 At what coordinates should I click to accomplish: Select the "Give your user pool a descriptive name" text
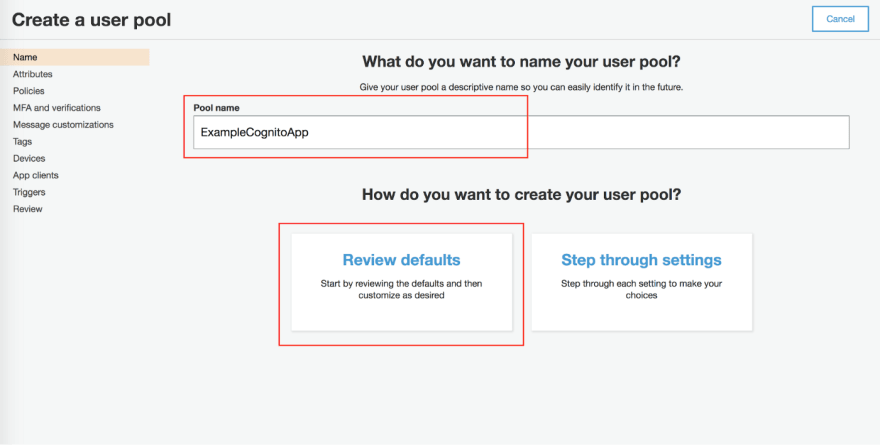pyautogui.click(x=521, y=88)
